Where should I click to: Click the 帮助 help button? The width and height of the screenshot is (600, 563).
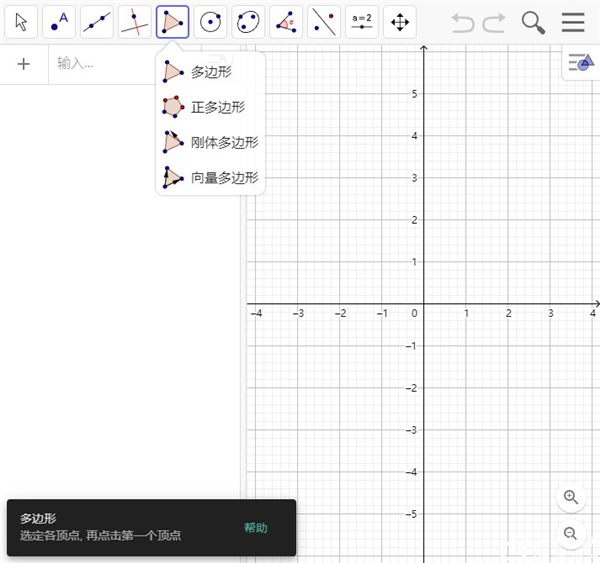(x=256, y=528)
